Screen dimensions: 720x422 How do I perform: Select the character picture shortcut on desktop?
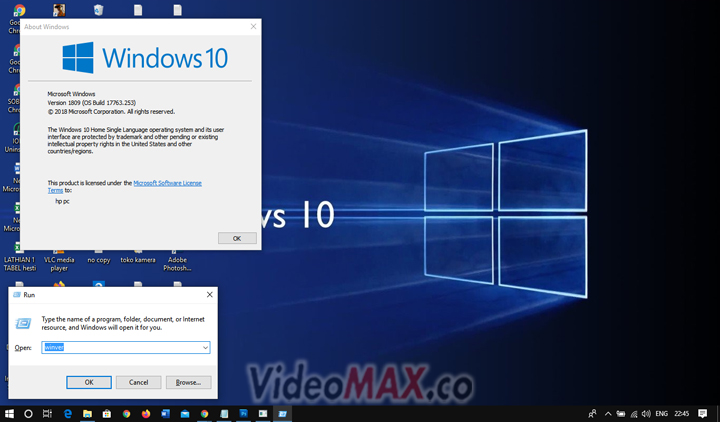click(59, 10)
